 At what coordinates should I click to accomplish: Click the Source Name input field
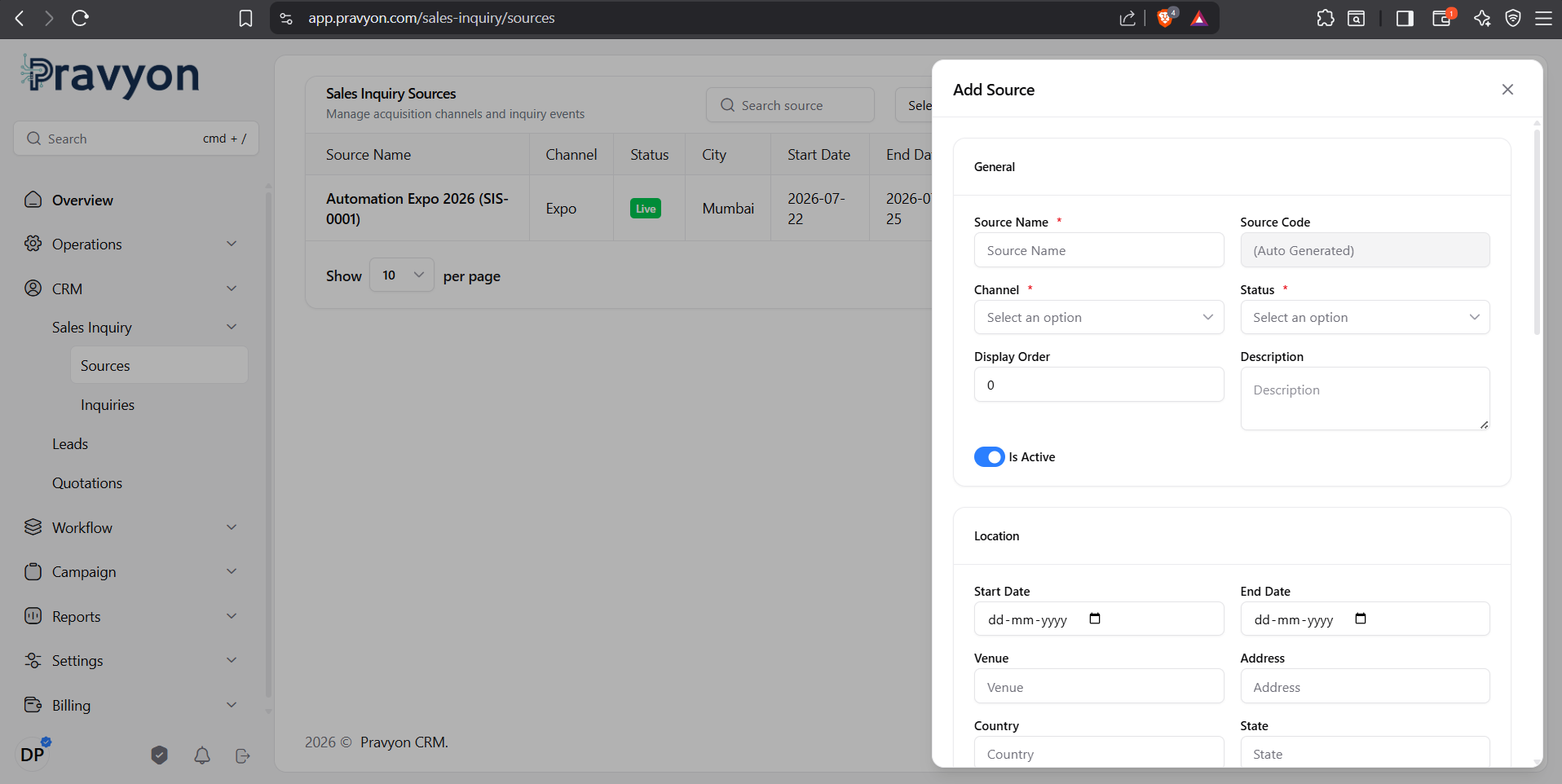click(x=1099, y=250)
